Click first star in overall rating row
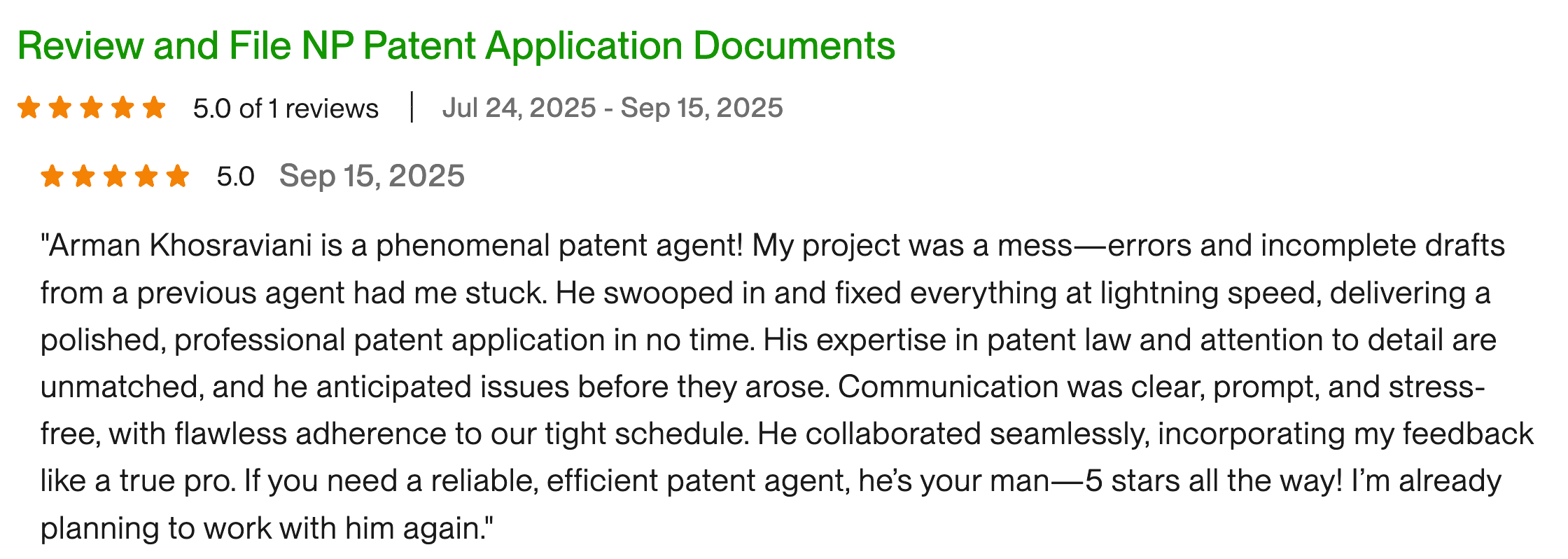Screen dimensions: 1568x559 29,108
